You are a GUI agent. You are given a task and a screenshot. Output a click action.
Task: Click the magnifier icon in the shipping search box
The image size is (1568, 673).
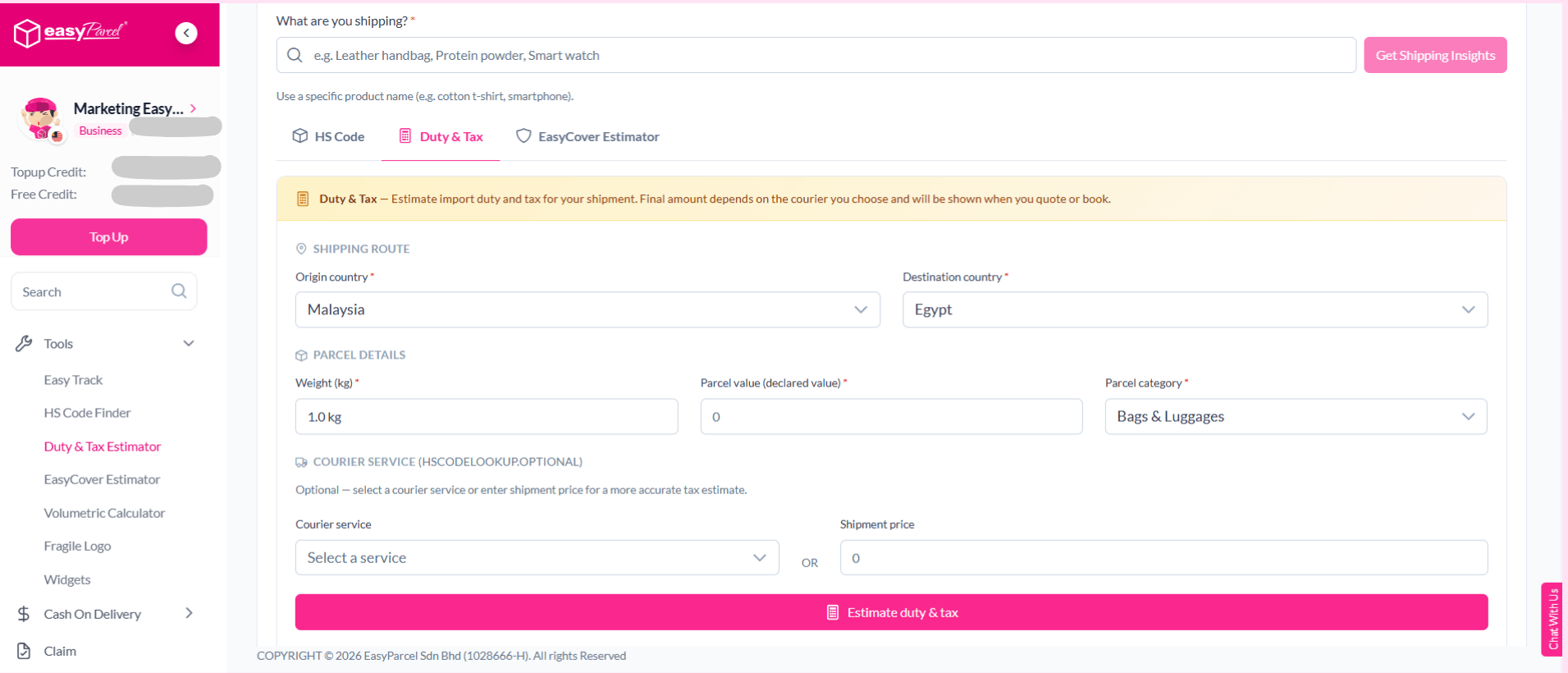(295, 55)
